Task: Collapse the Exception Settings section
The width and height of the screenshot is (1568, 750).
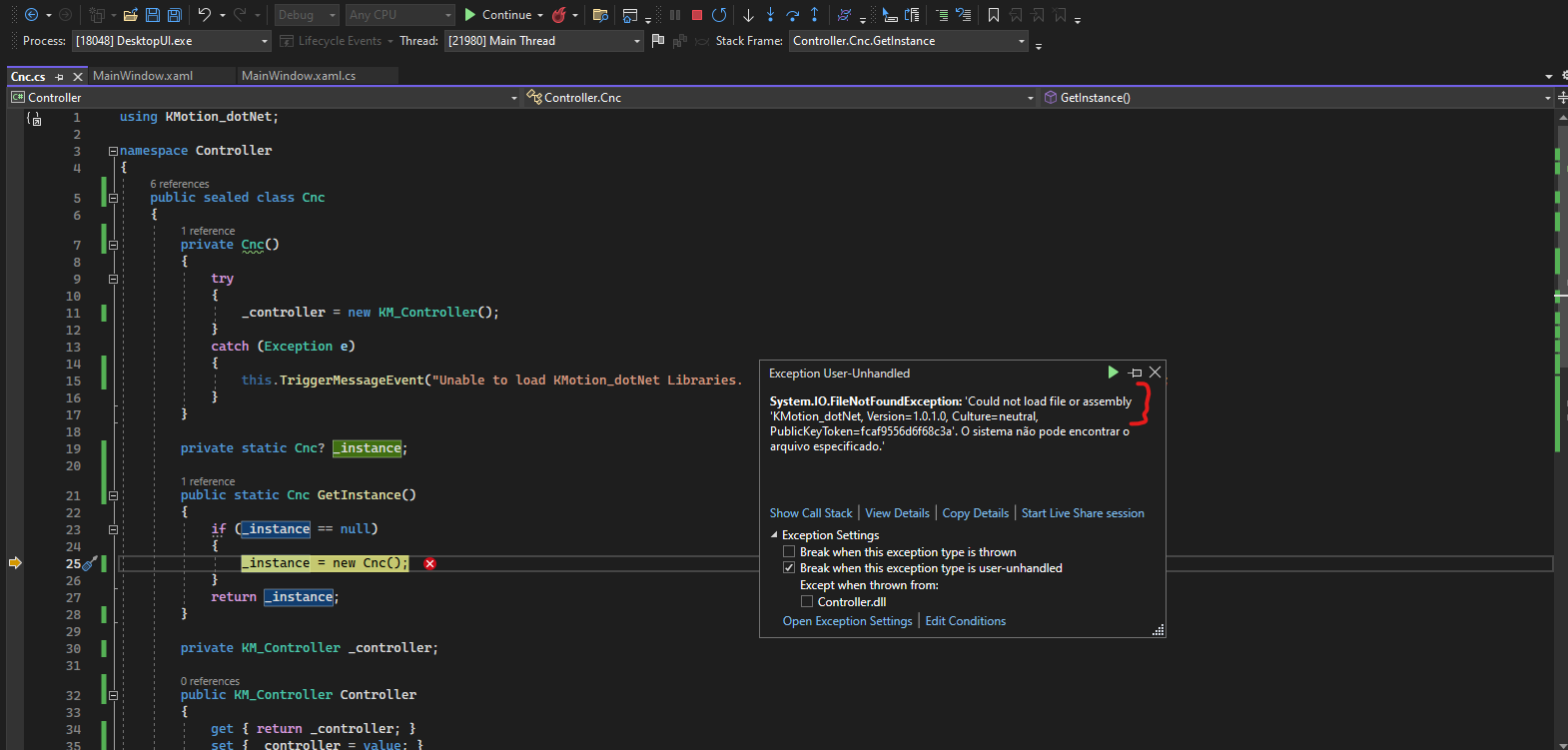Action: point(774,535)
